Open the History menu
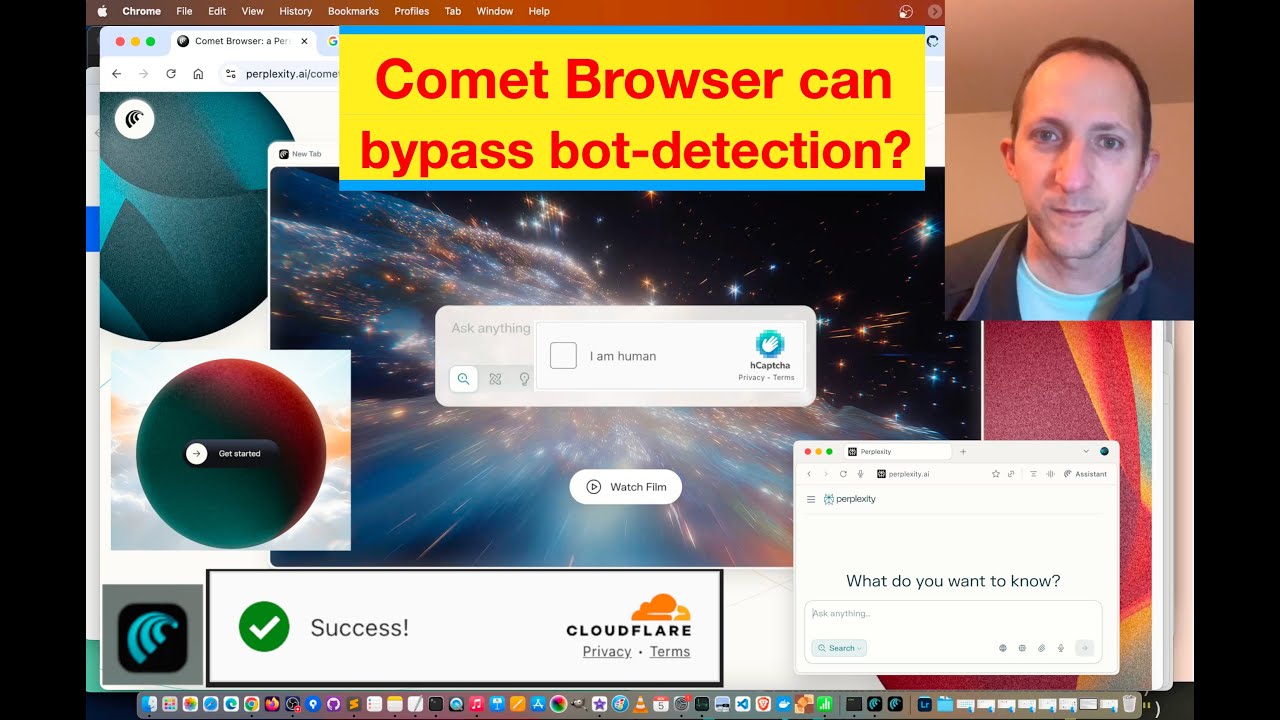1280x720 pixels. (296, 11)
